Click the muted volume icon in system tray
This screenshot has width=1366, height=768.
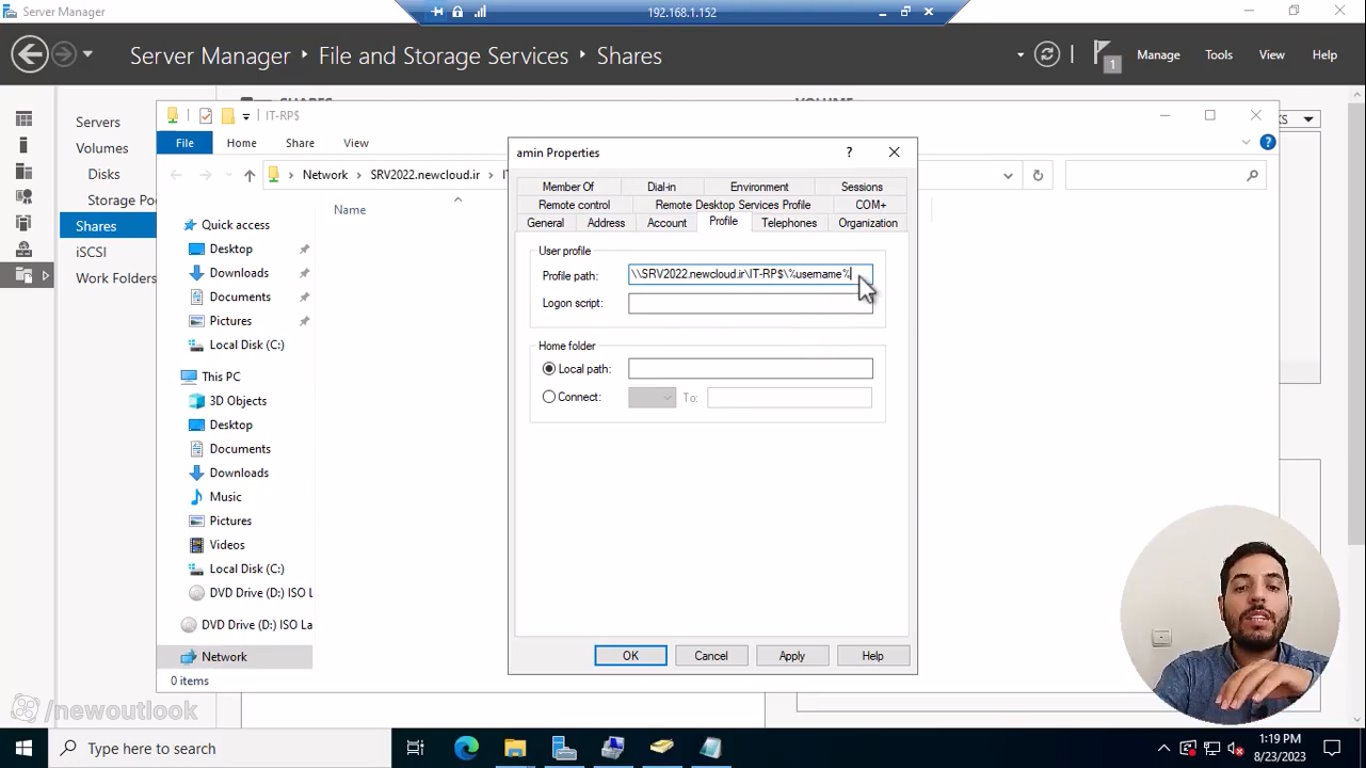coord(1235,748)
